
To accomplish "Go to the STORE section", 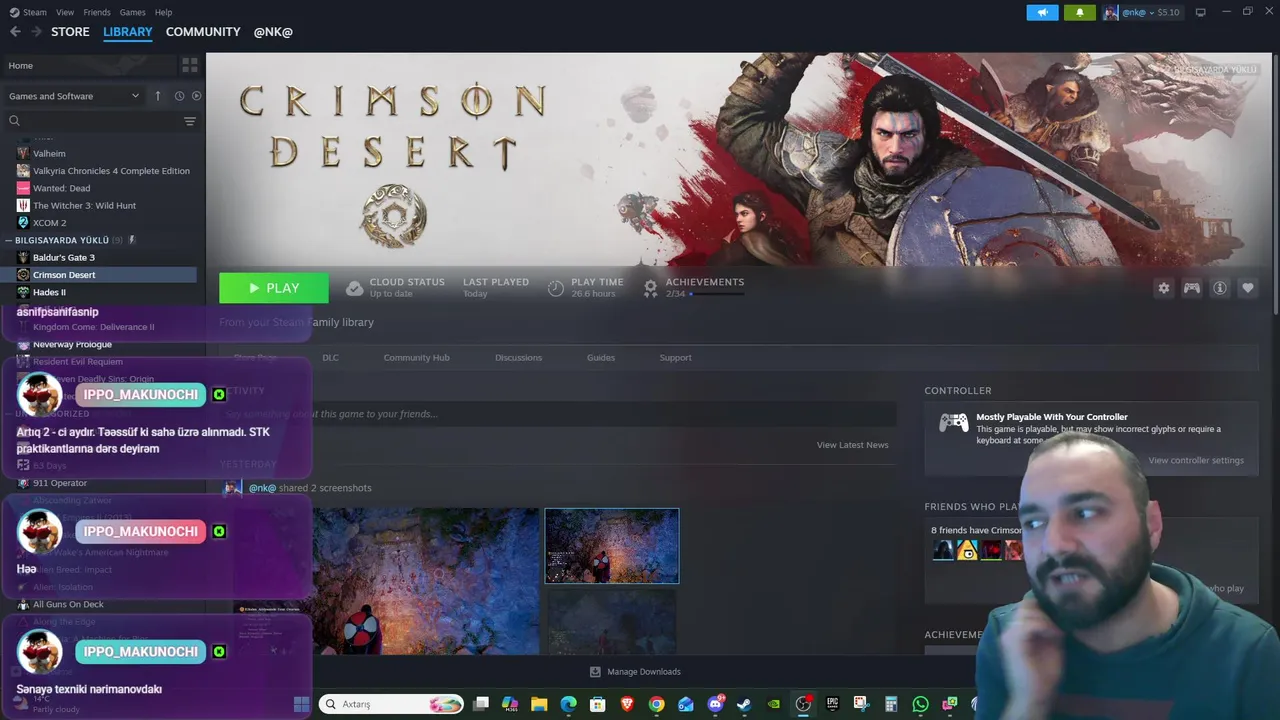I will coord(70,32).
